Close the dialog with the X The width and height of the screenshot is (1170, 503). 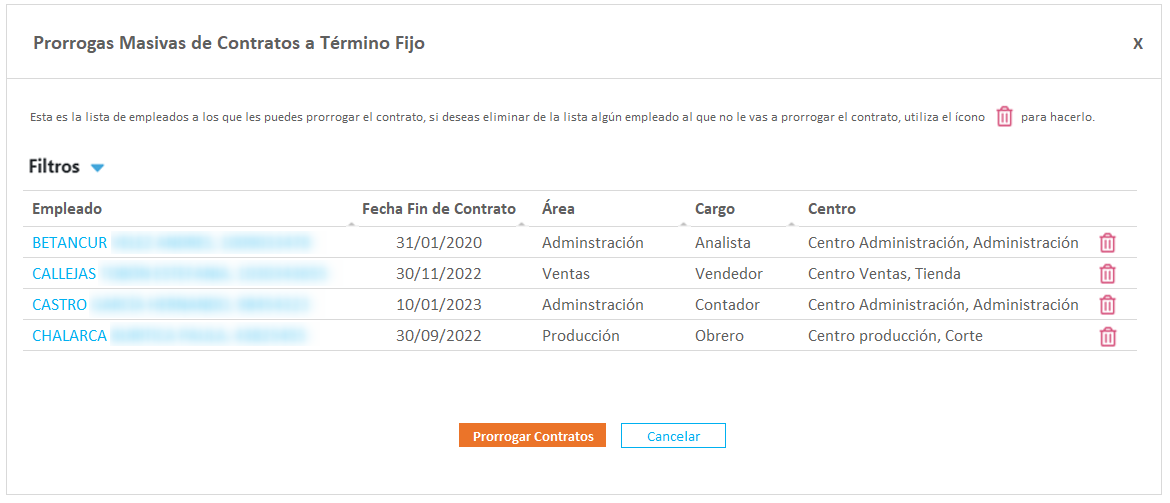click(1138, 44)
